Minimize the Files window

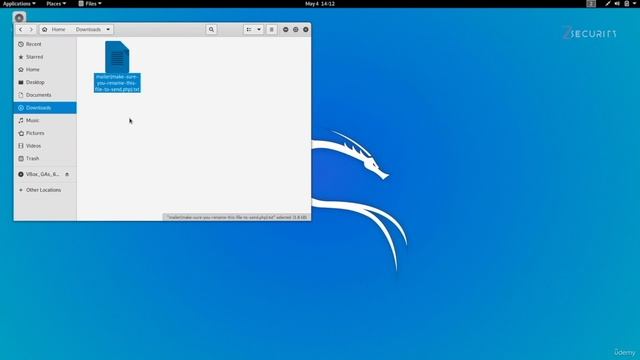point(286,29)
